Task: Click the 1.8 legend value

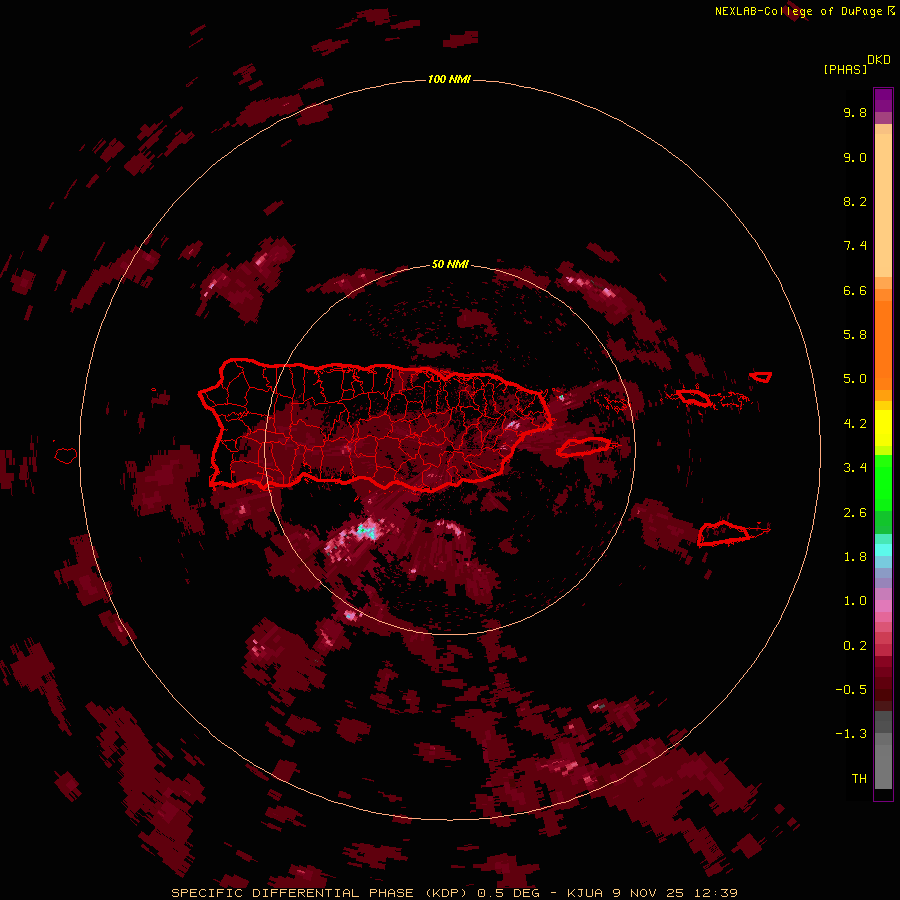Action: coord(855,557)
